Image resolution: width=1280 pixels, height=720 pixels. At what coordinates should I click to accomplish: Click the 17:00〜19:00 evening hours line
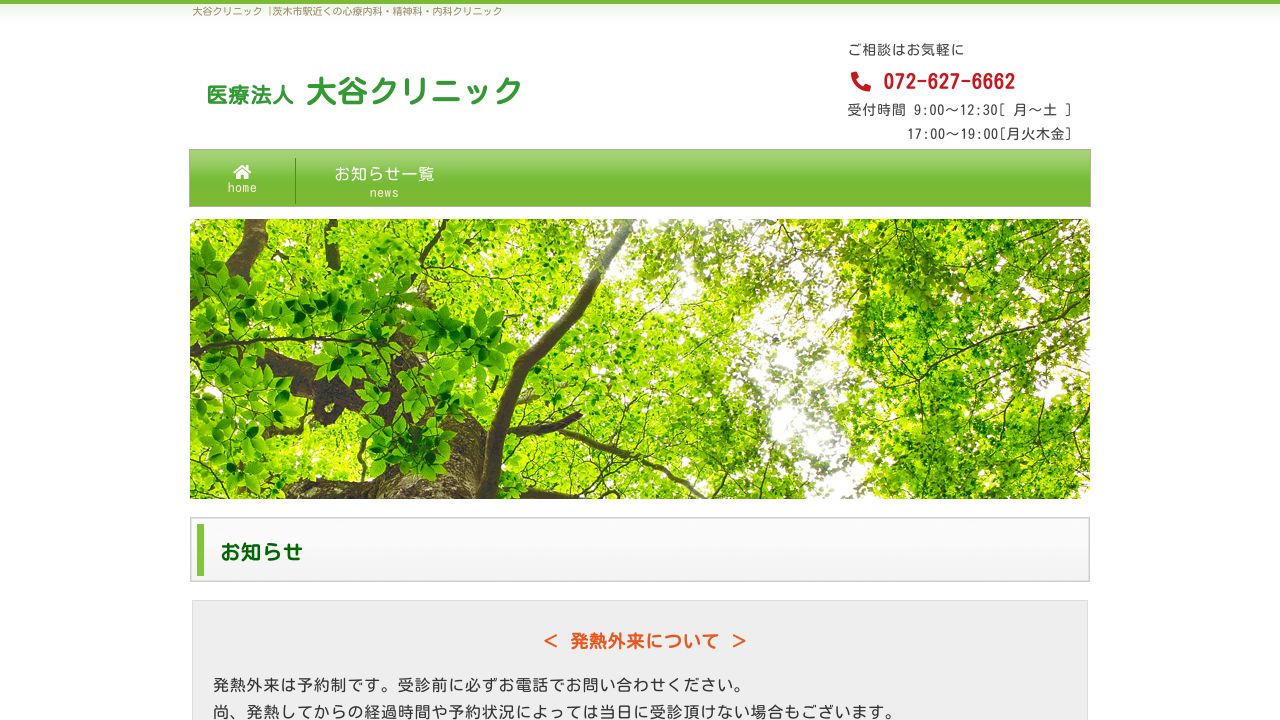[988, 134]
